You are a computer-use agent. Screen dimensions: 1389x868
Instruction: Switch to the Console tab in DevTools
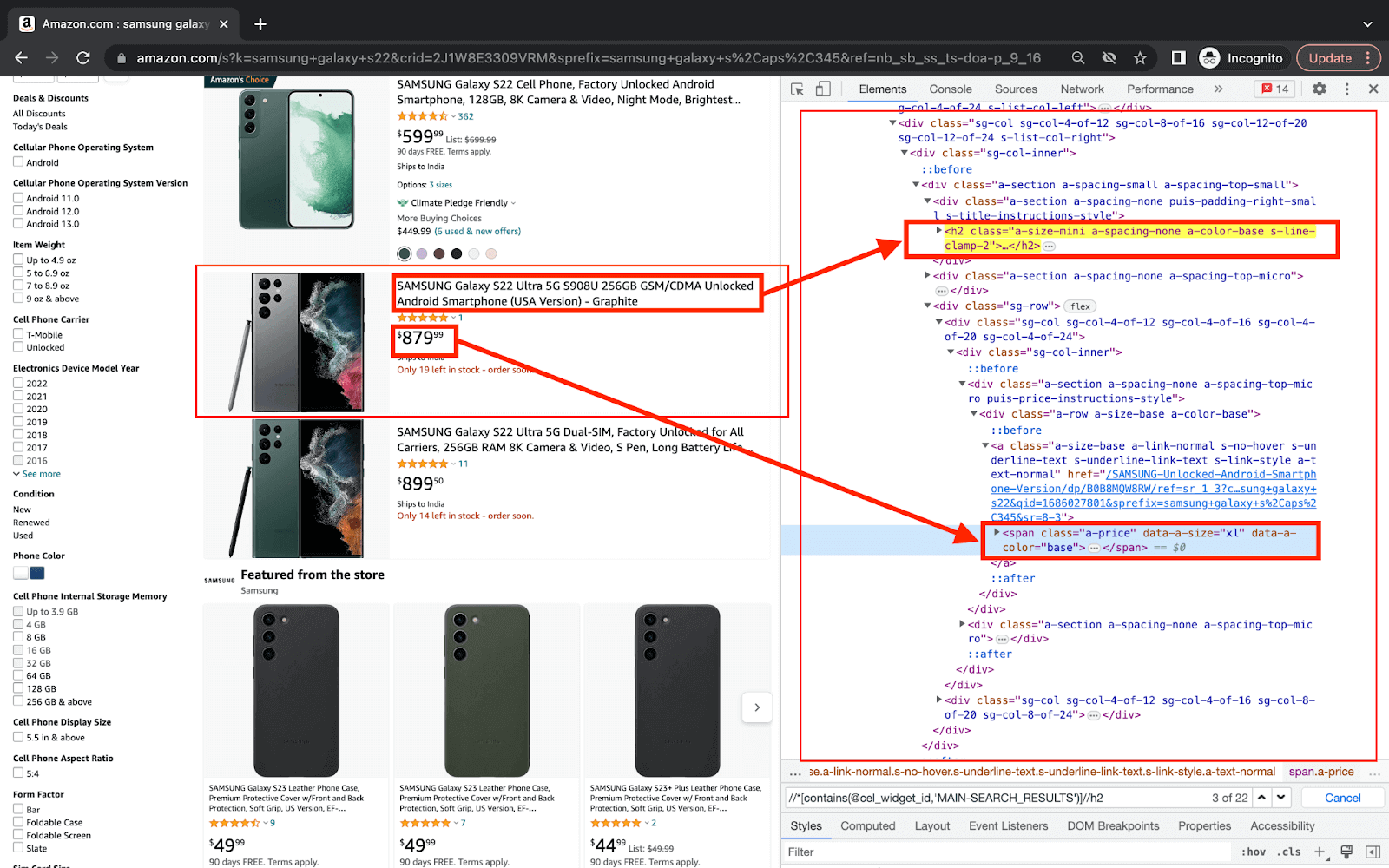[951, 89]
